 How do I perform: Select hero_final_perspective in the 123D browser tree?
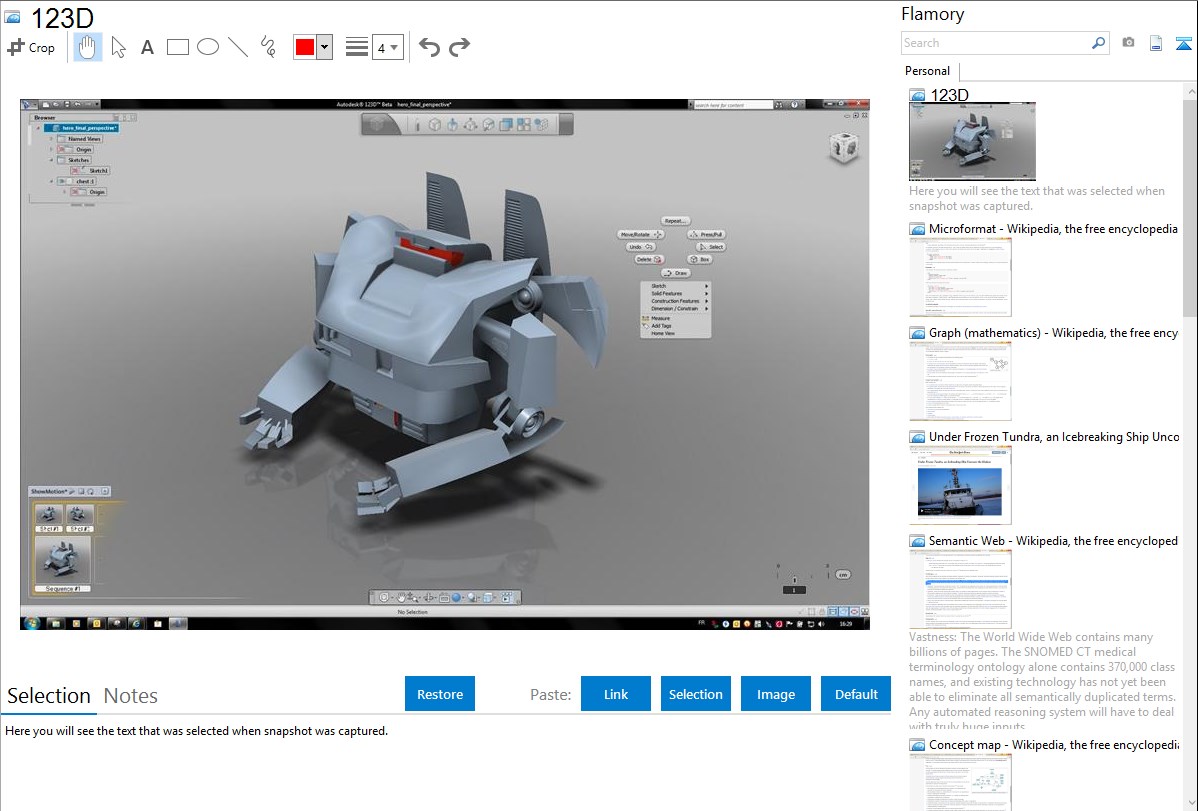[83, 128]
